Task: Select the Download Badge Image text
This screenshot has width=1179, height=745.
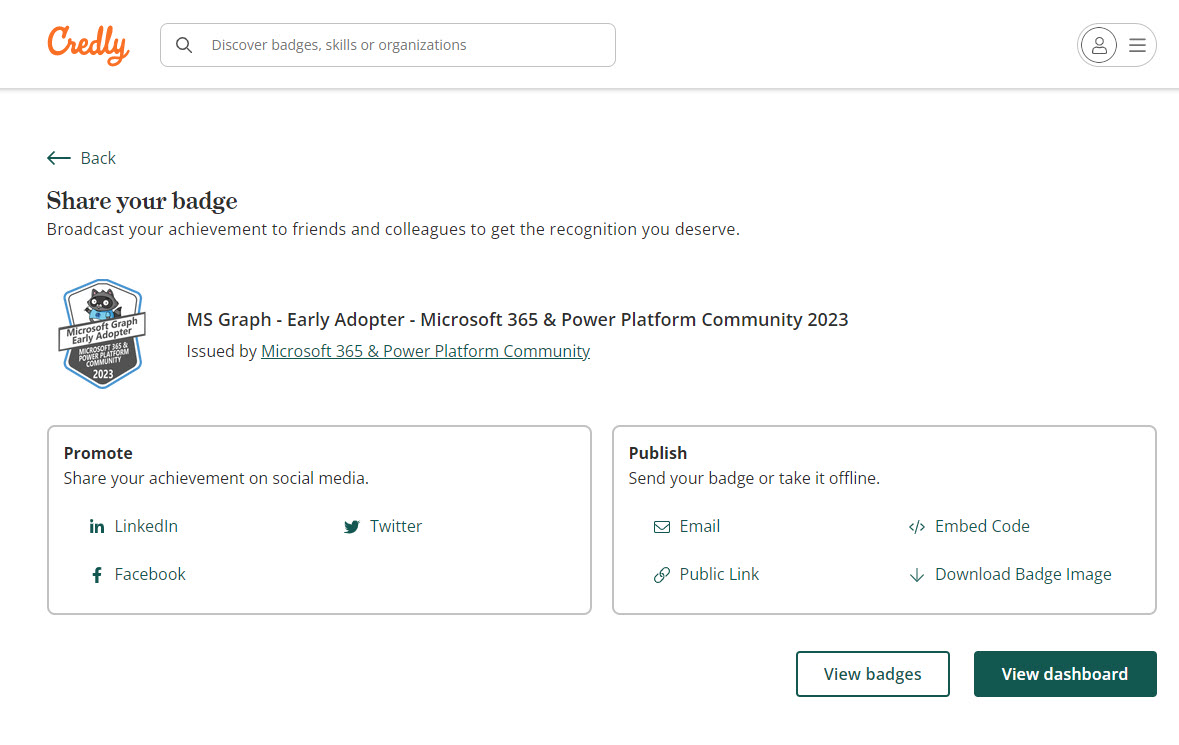Action: [1023, 574]
